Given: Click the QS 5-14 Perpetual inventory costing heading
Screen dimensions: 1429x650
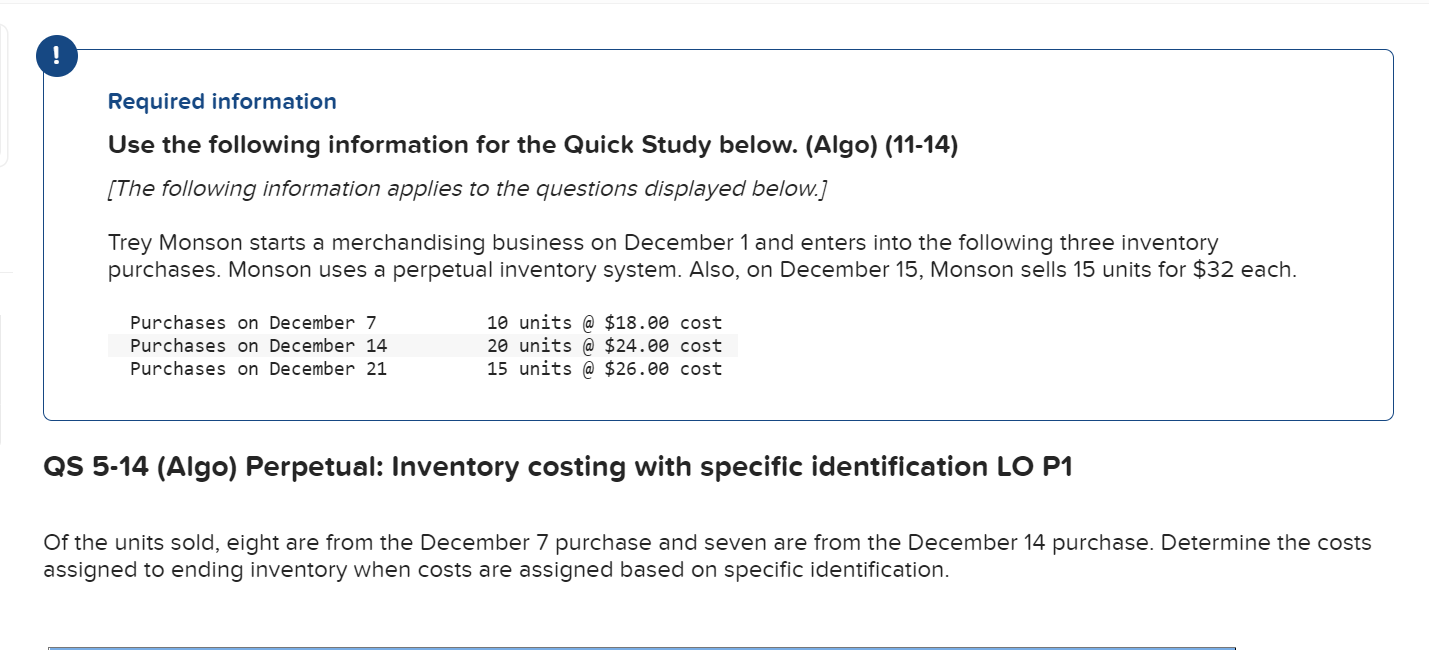Looking at the screenshot, I should pyautogui.click(x=558, y=467).
